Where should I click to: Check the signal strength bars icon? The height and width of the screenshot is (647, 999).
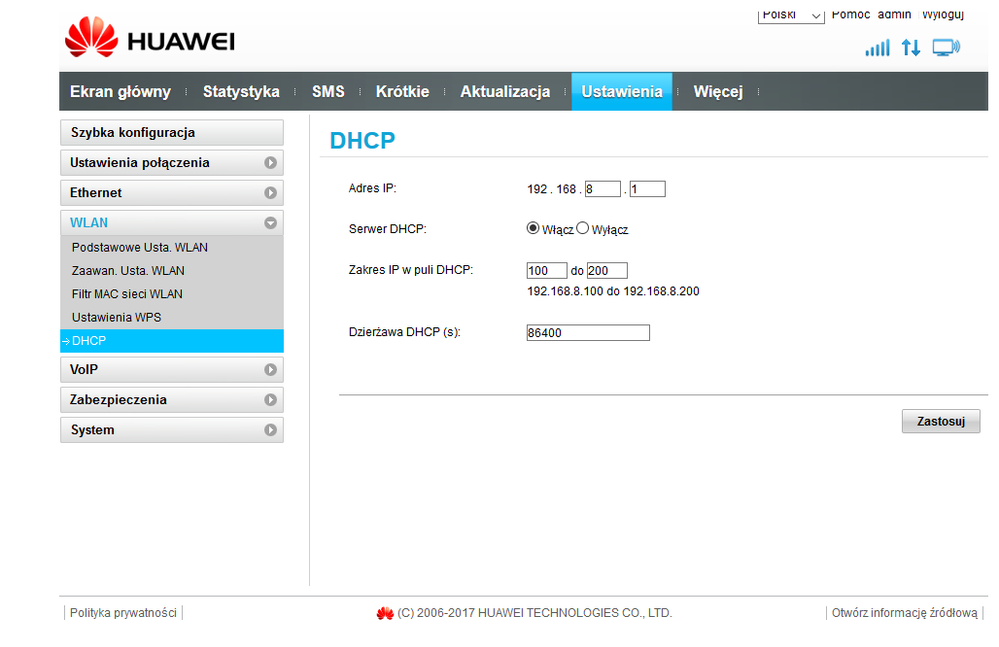(x=877, y=48)
